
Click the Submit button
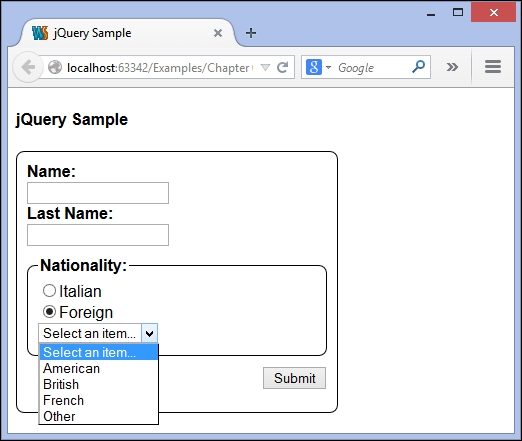click(x=294, y=378)
